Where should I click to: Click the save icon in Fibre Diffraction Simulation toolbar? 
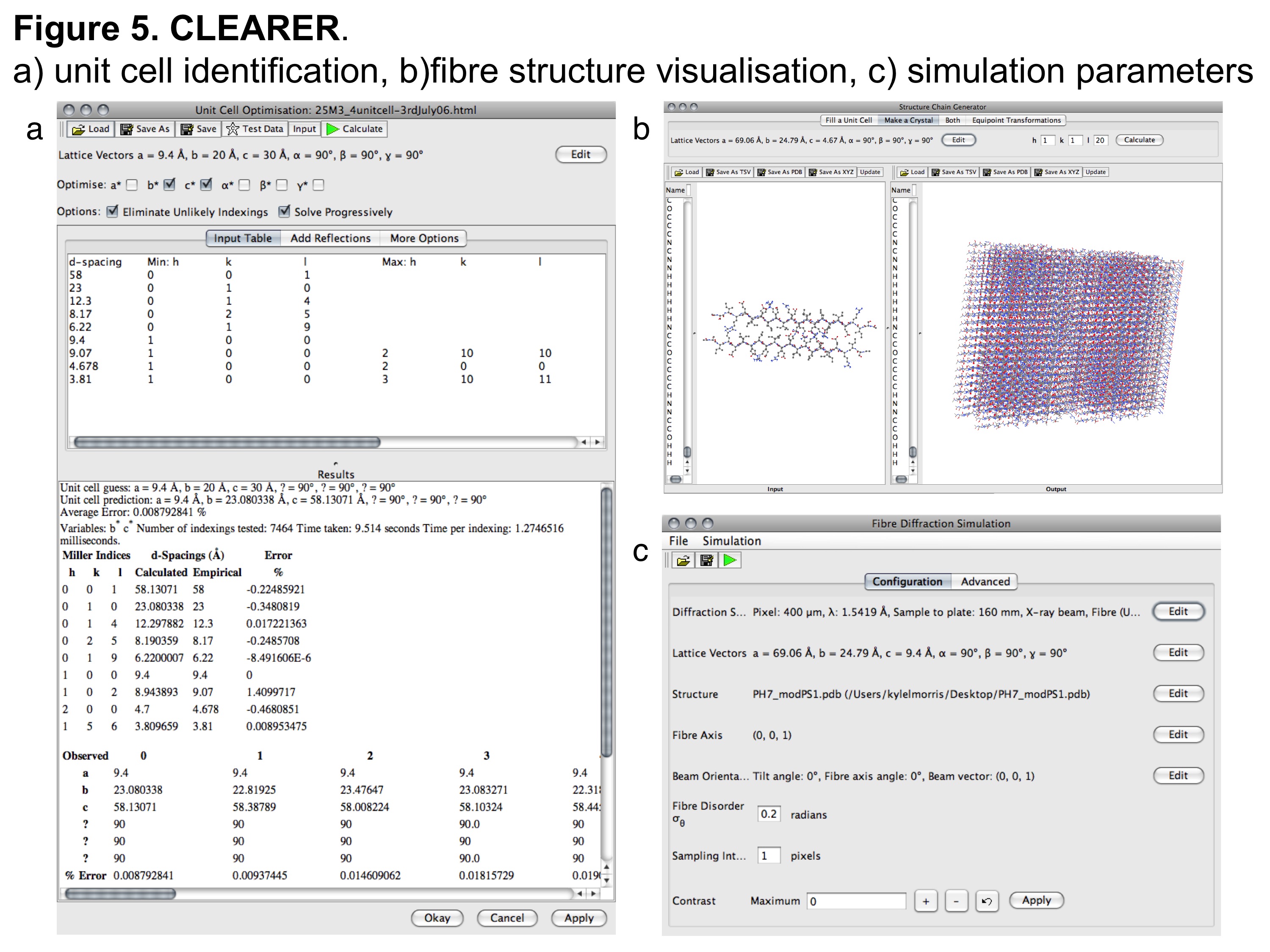pos(707,560)
